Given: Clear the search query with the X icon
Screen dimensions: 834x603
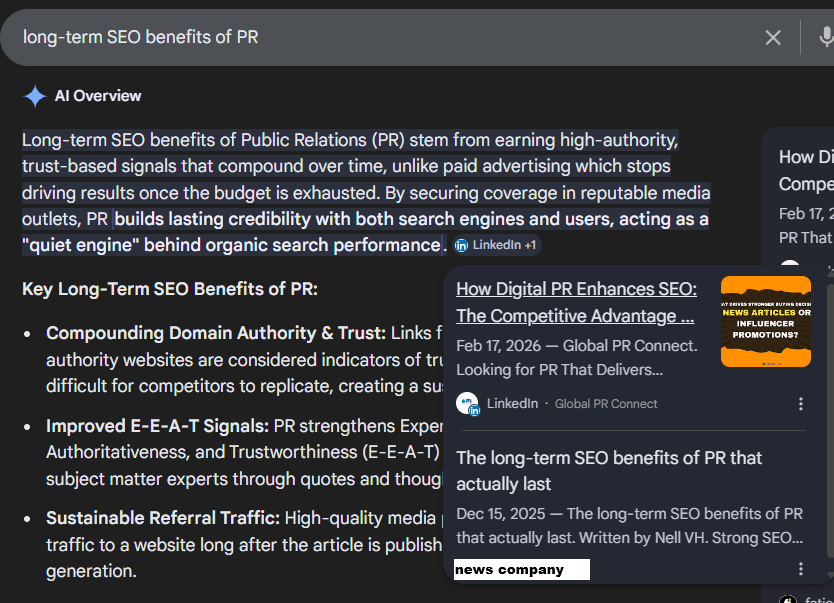Looking at the screenshot, I should (x=773, y=37).
